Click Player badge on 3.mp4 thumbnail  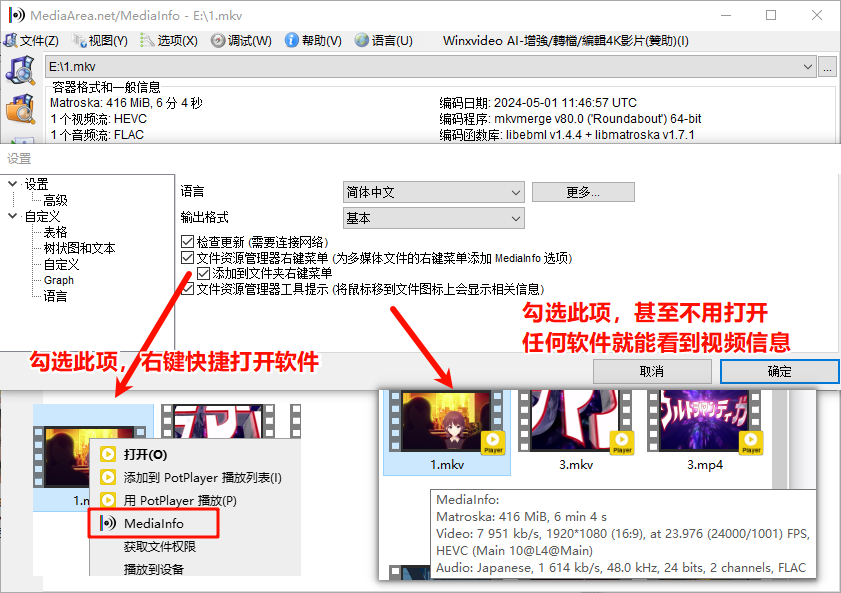click(x=751, y=443)
